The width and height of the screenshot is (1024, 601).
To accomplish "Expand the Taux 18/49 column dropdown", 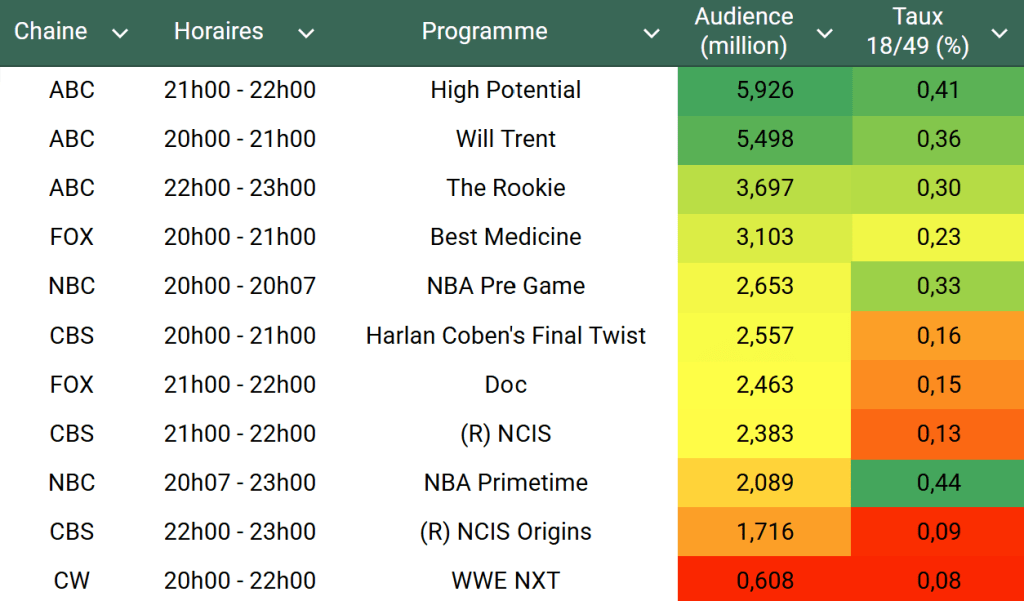I will pyautogui.click(x=999, y=34).
